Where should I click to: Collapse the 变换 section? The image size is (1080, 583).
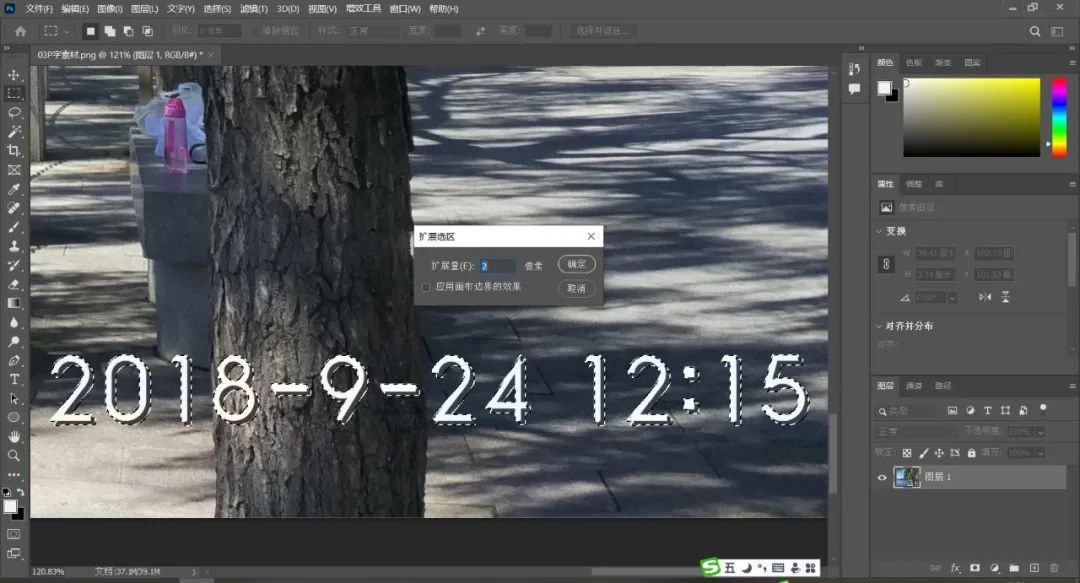coord(878,231)
